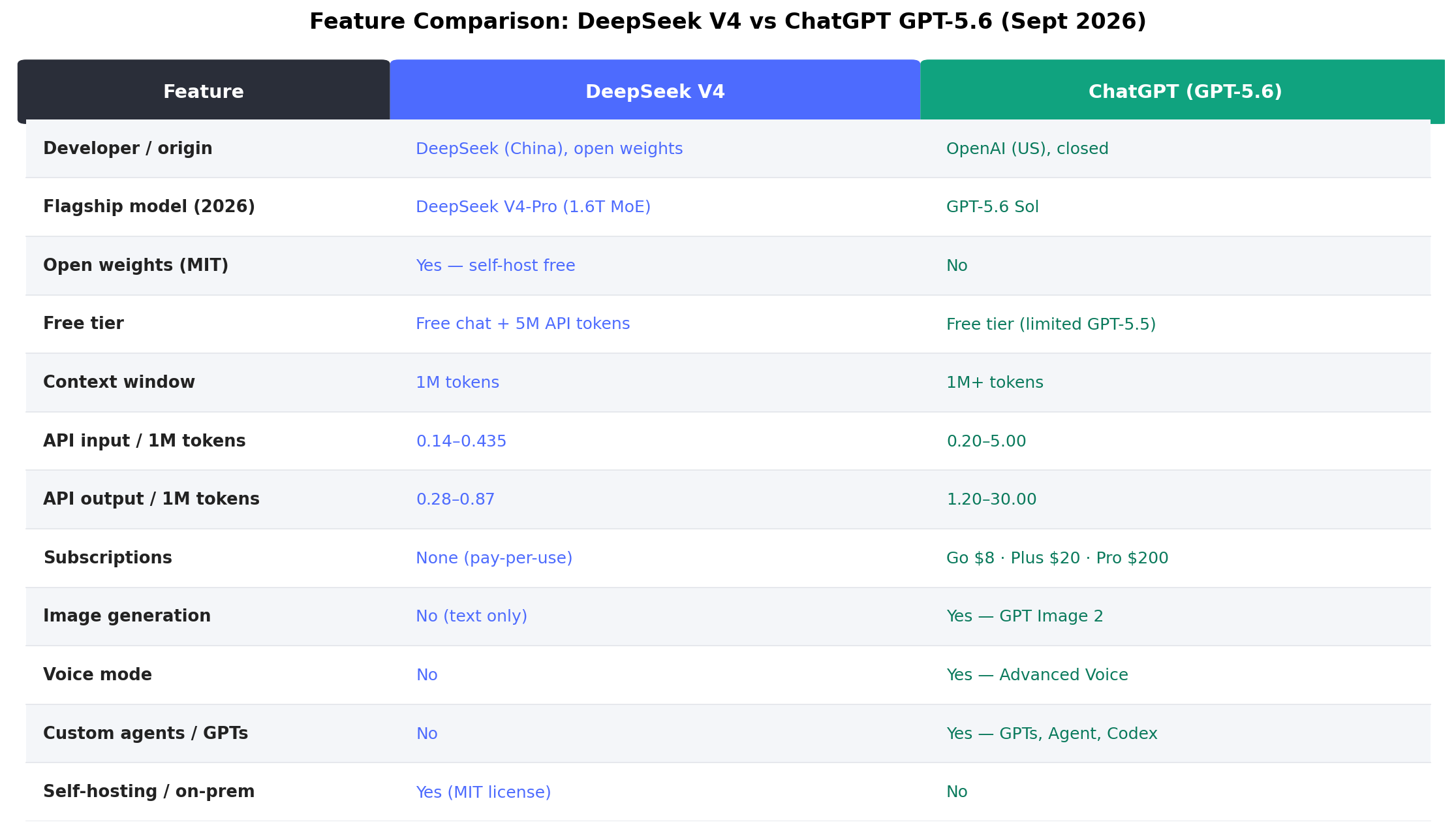This screenshot has height=833, width=1456.
Task: Click '1M+ tokens' ChatGPT cell
Action: [995, 383]
